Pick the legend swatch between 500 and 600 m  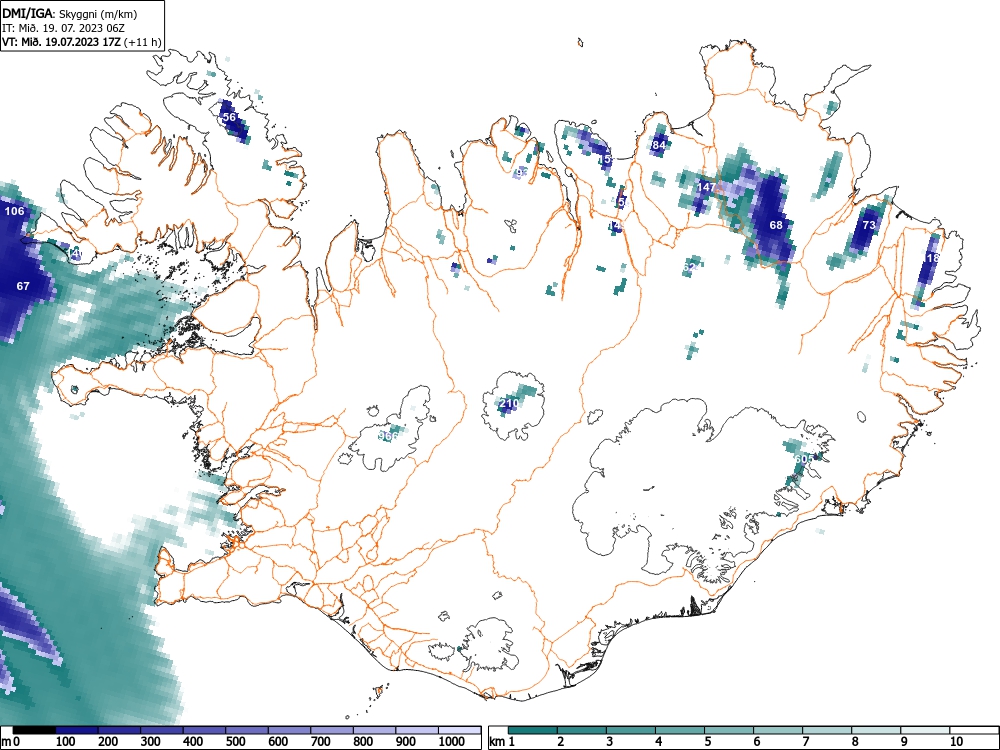click(247, 730)
